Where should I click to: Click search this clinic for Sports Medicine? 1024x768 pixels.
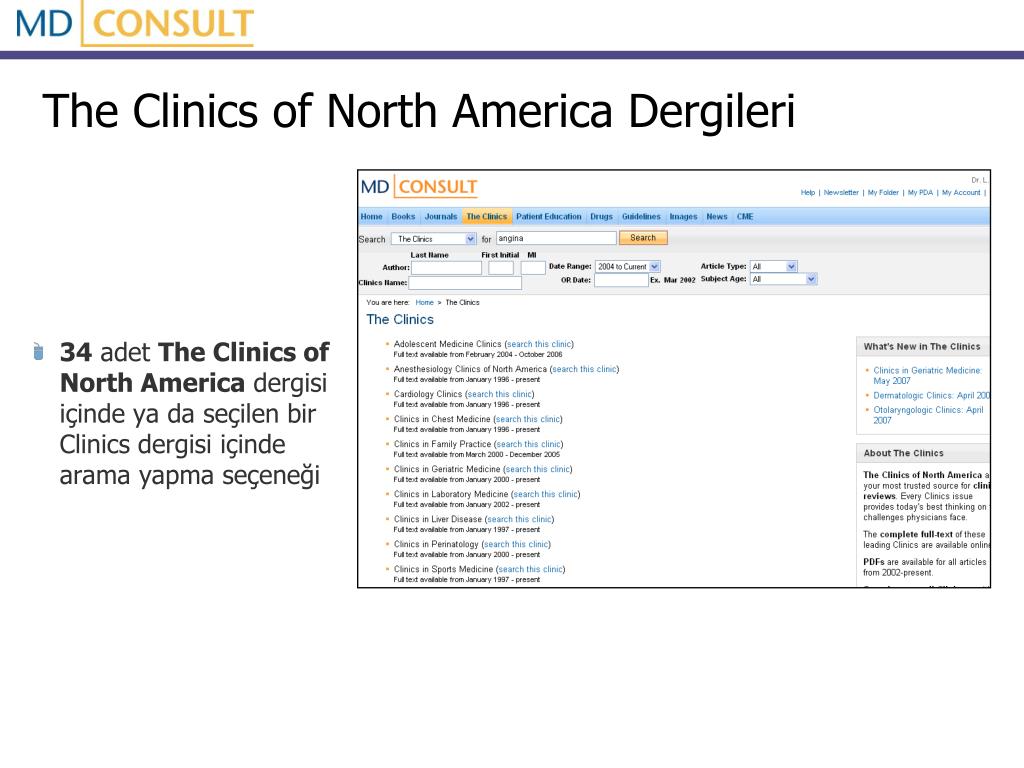[x=530, y=569]
